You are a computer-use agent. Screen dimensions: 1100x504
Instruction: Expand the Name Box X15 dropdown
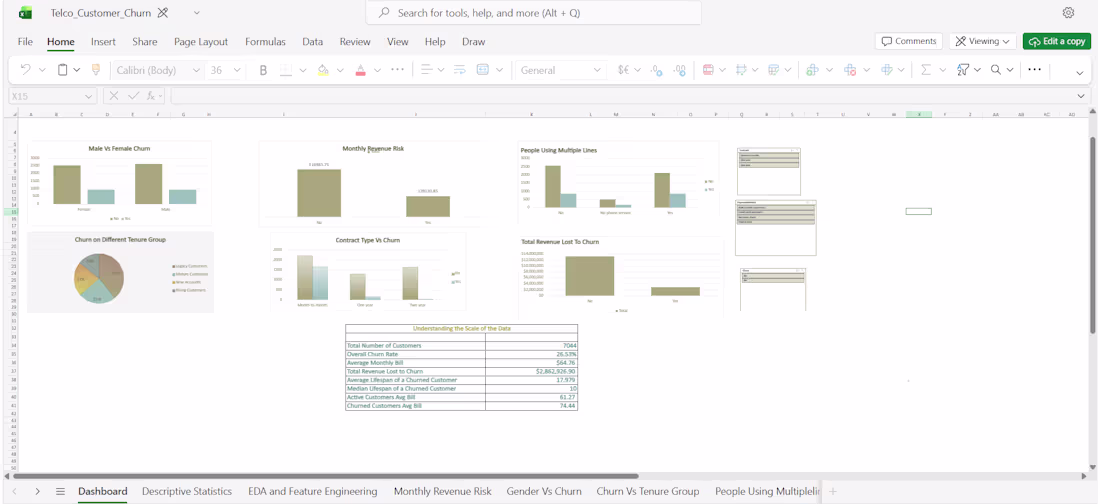88,96
